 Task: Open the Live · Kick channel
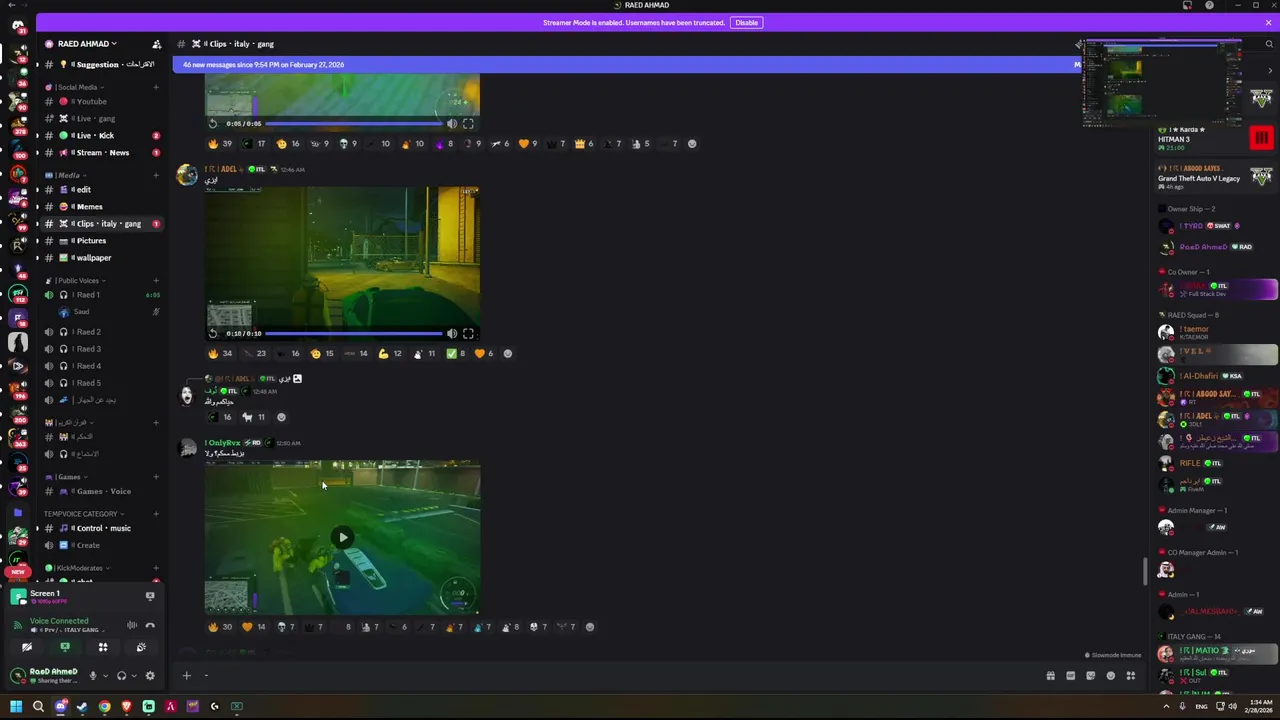click(x=103, y=135)
